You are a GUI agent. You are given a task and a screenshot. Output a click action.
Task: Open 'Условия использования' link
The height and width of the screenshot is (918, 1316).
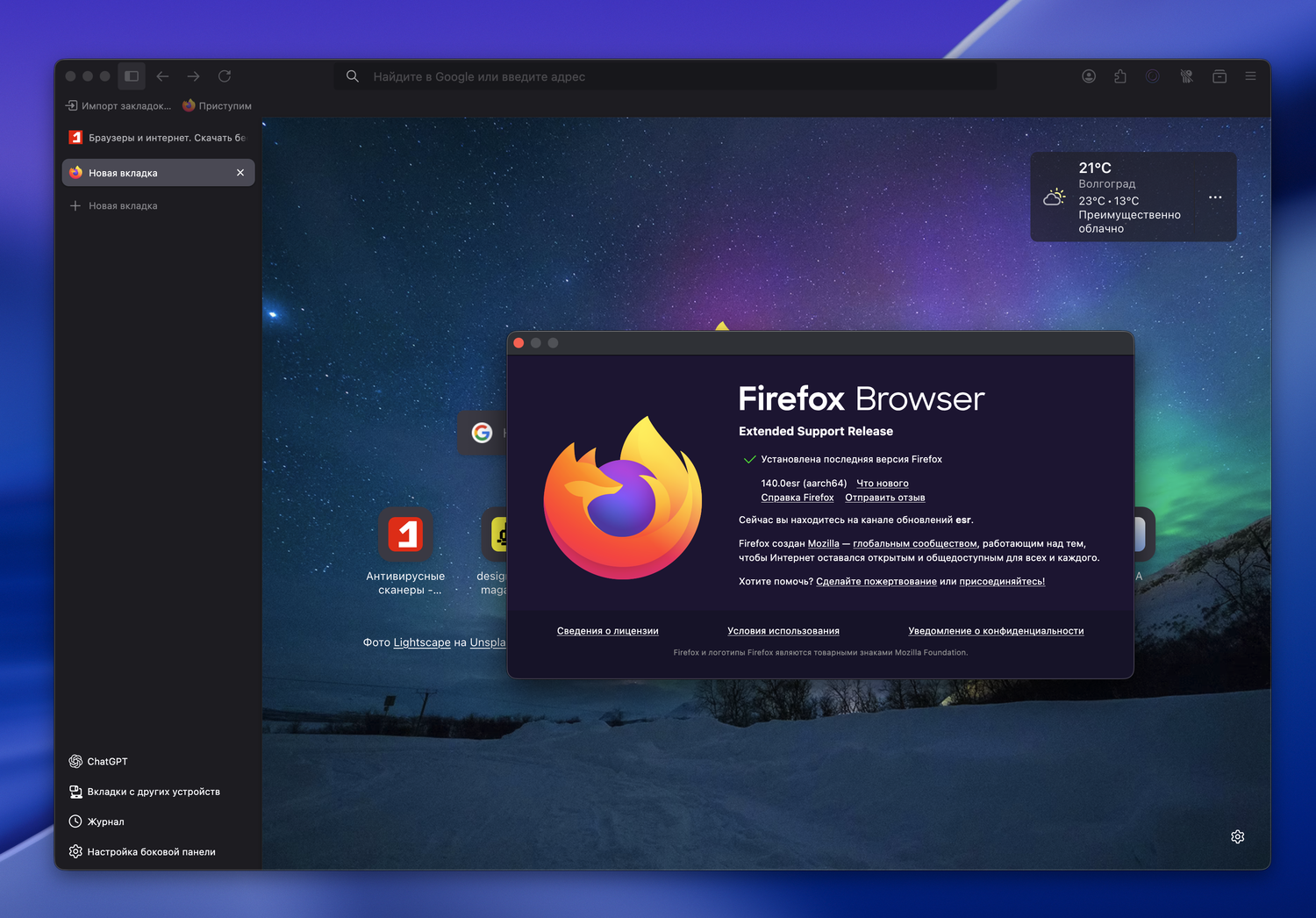(x=783, y=631)
